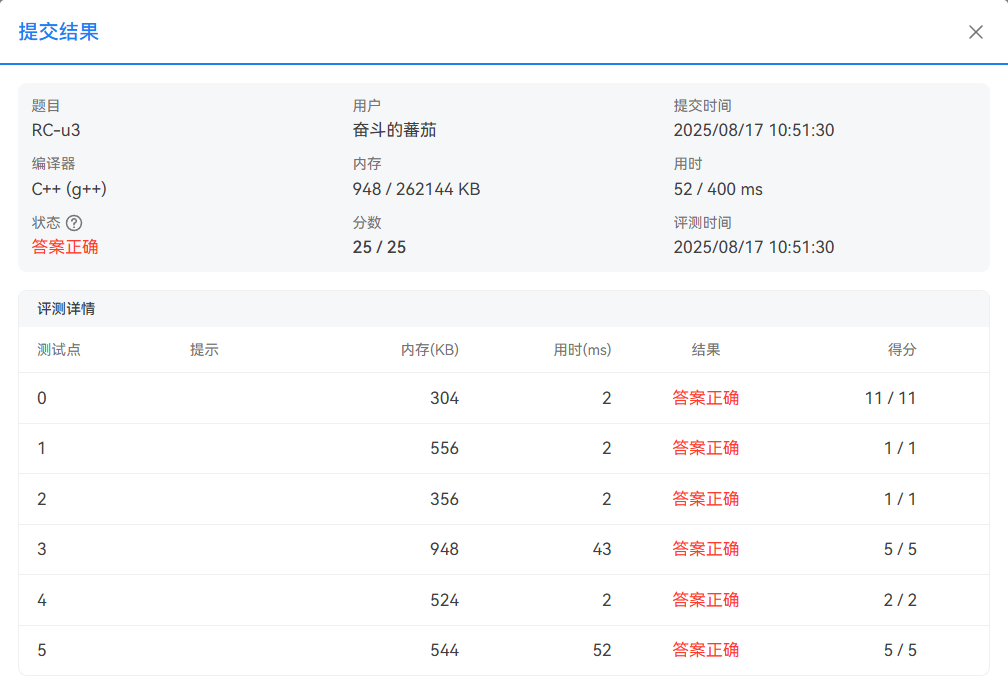This screenshot has width=1008, height=687.
Task: Click the 内存(KB) column header
Action: (430, 350)
